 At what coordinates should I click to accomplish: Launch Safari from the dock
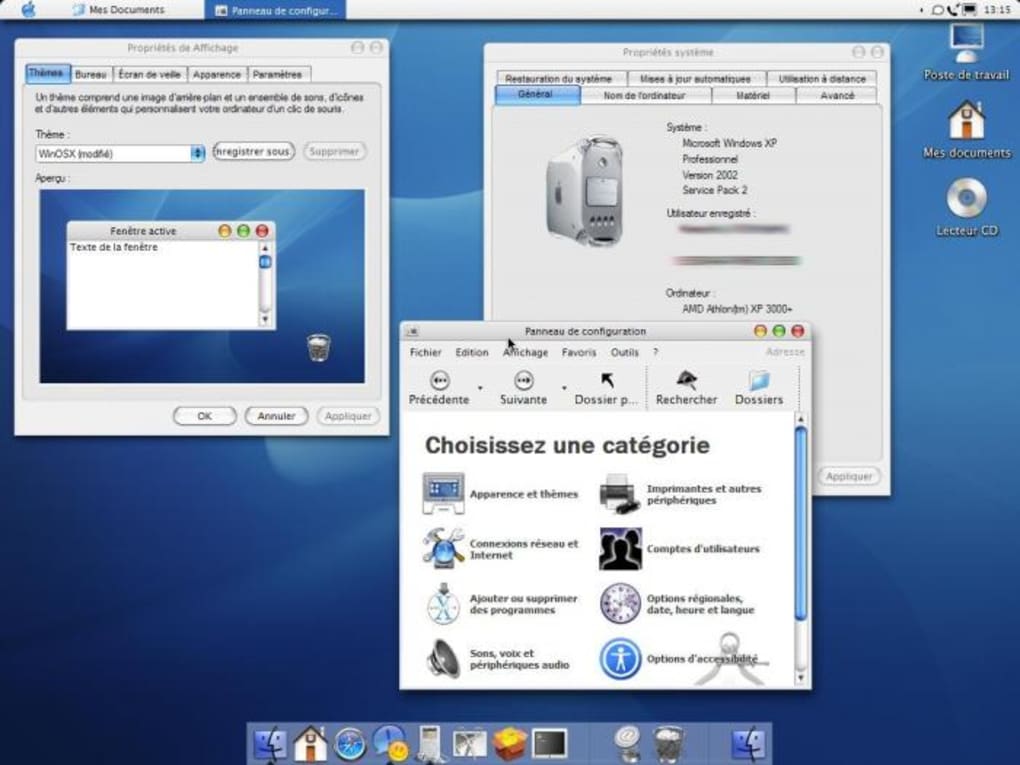click(350, 742)
